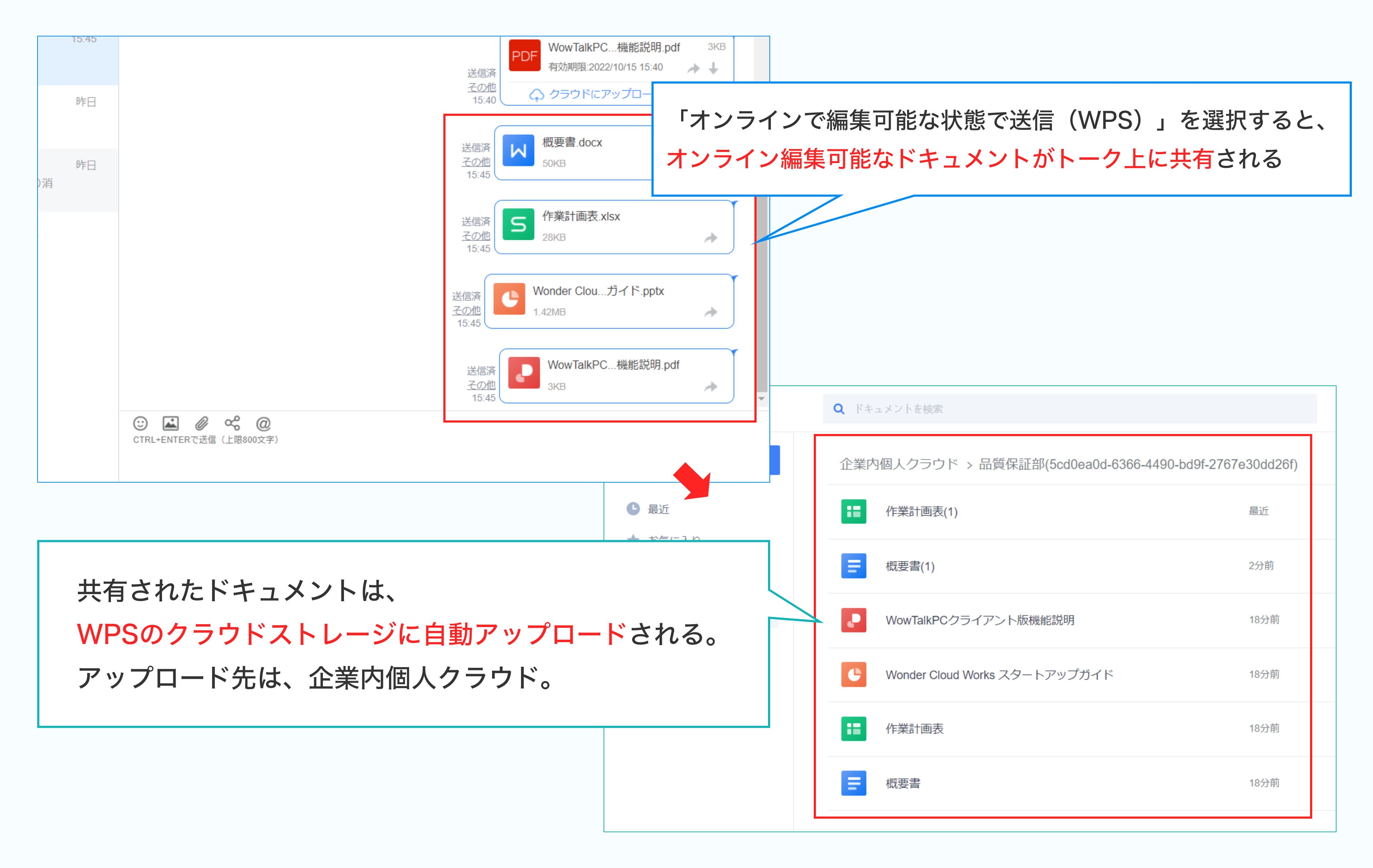Open WowTalkPCクライアント版機能説明 file

(x=979, y=620)
